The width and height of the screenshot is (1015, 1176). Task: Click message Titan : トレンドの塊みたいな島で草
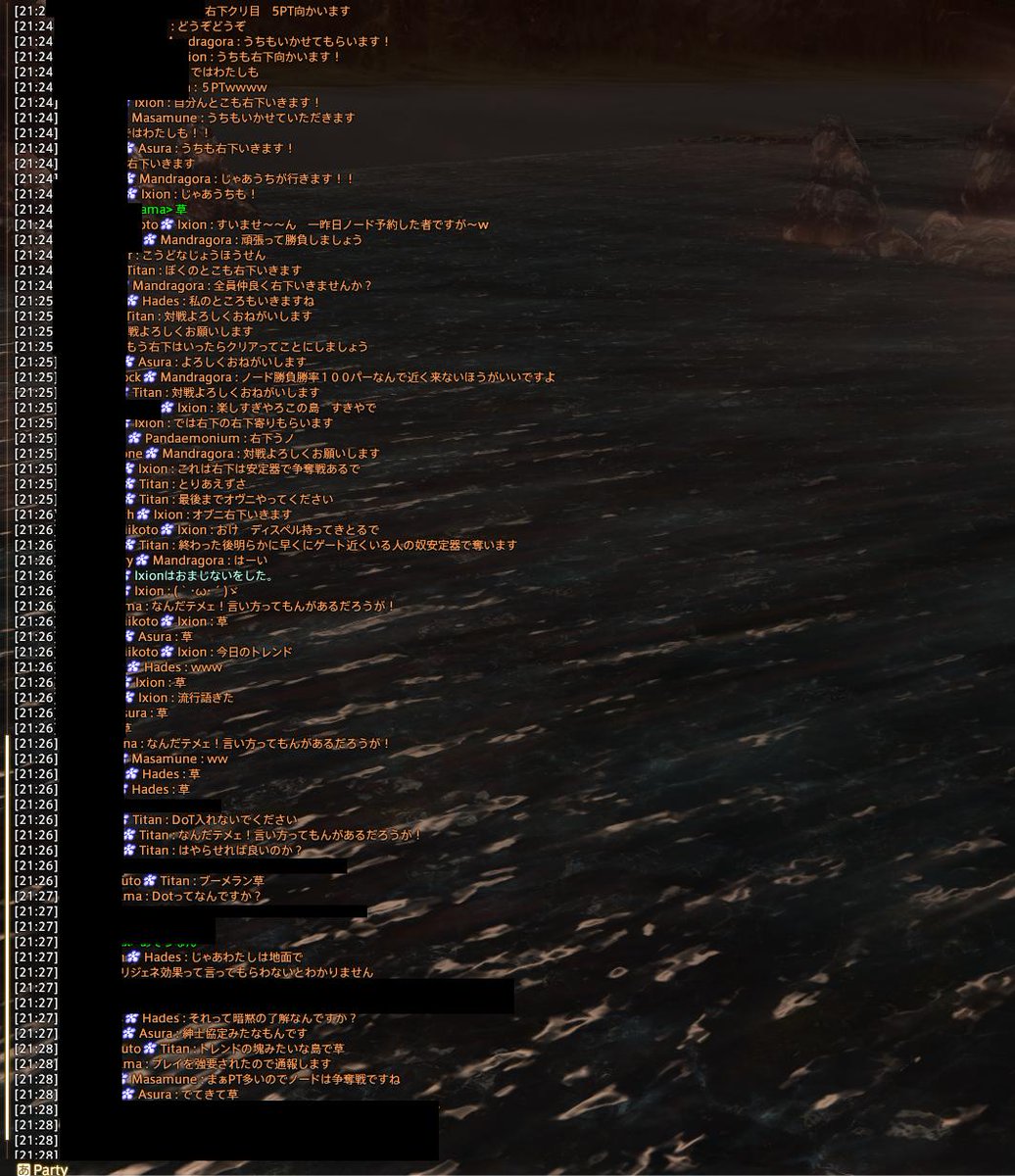tap(252, 1050)
